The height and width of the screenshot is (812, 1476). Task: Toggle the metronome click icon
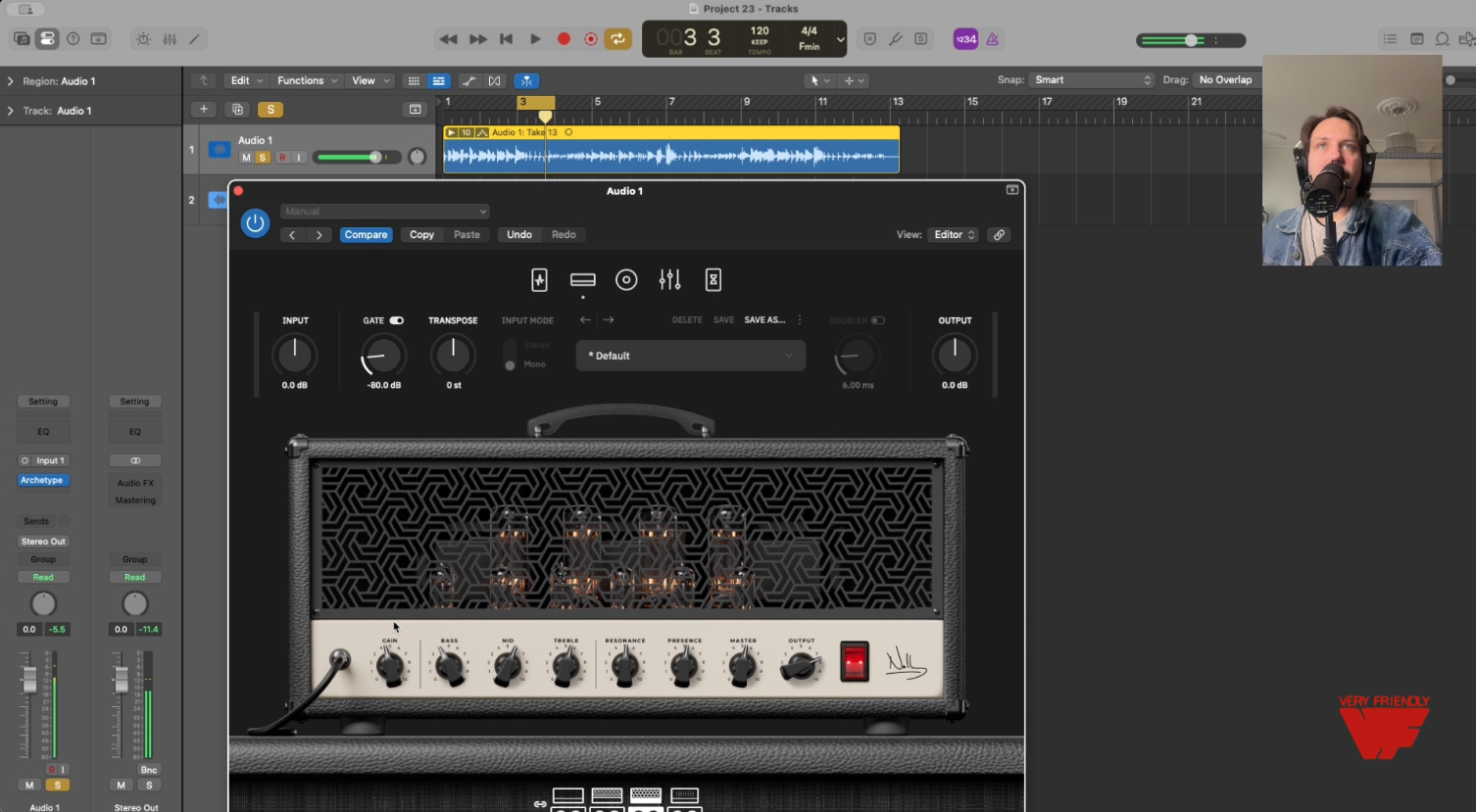click(x=993, y=39)
